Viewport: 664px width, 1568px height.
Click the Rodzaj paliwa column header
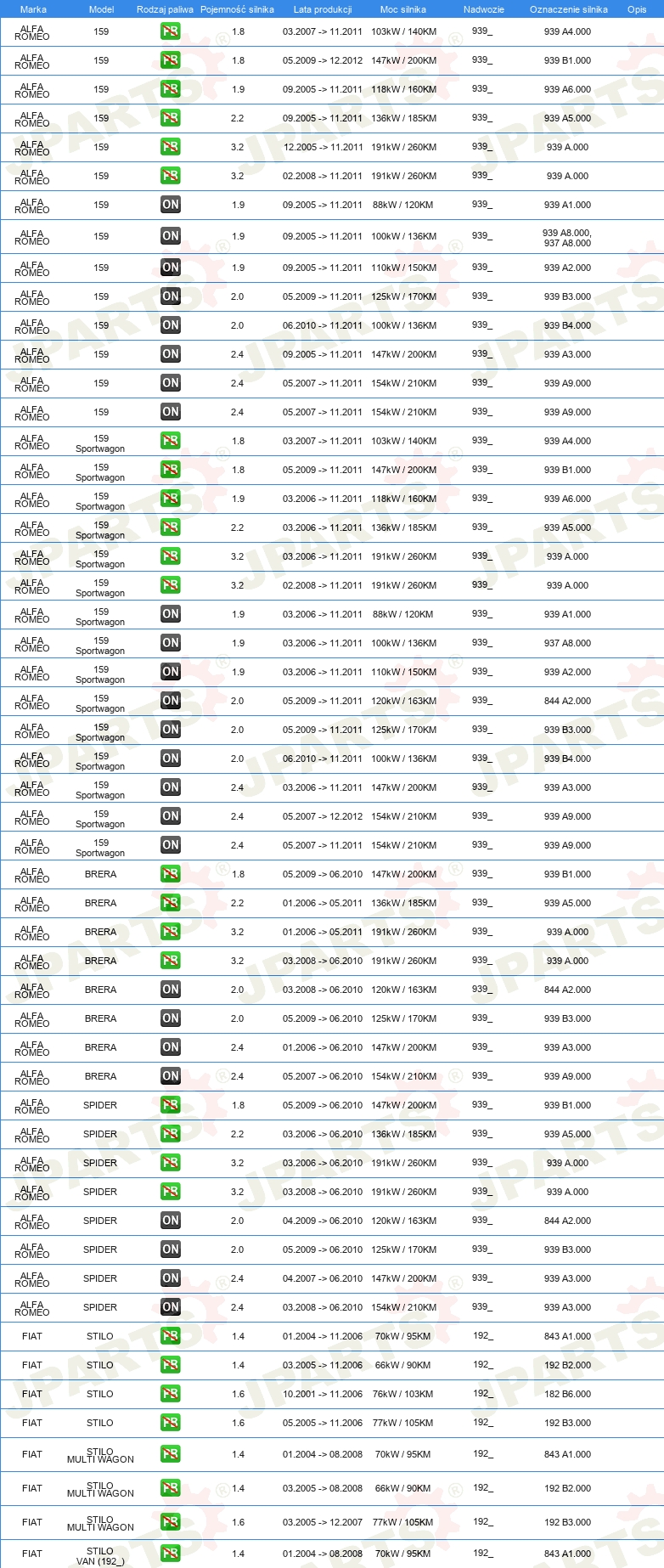(165, 9)
